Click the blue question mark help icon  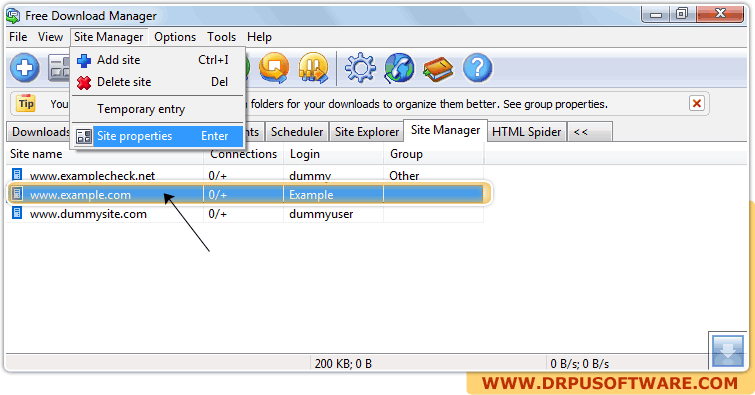477,68
